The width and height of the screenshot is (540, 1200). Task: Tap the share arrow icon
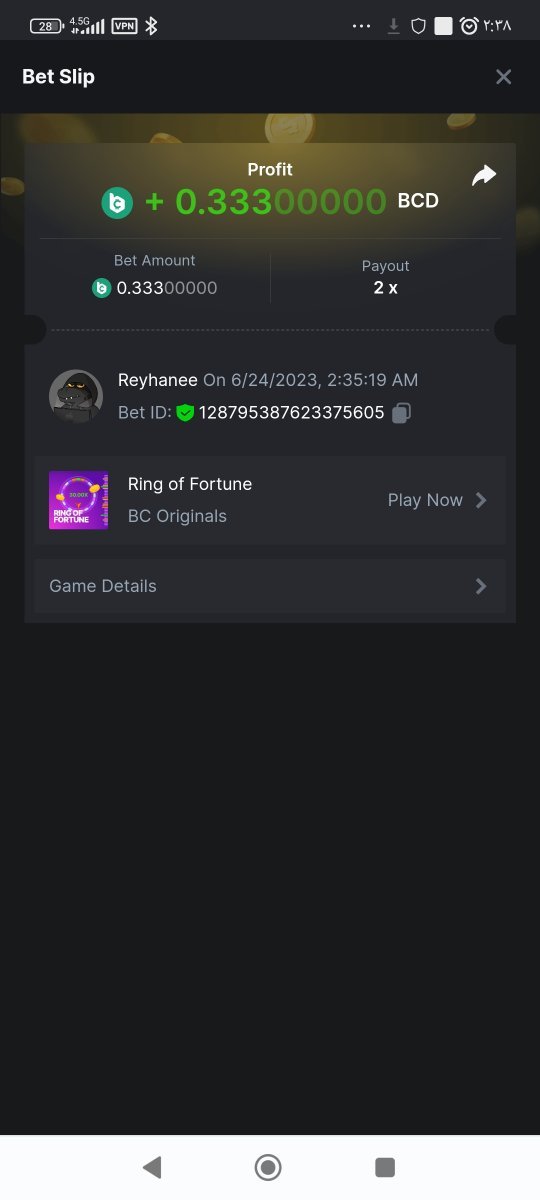(484, 176)
